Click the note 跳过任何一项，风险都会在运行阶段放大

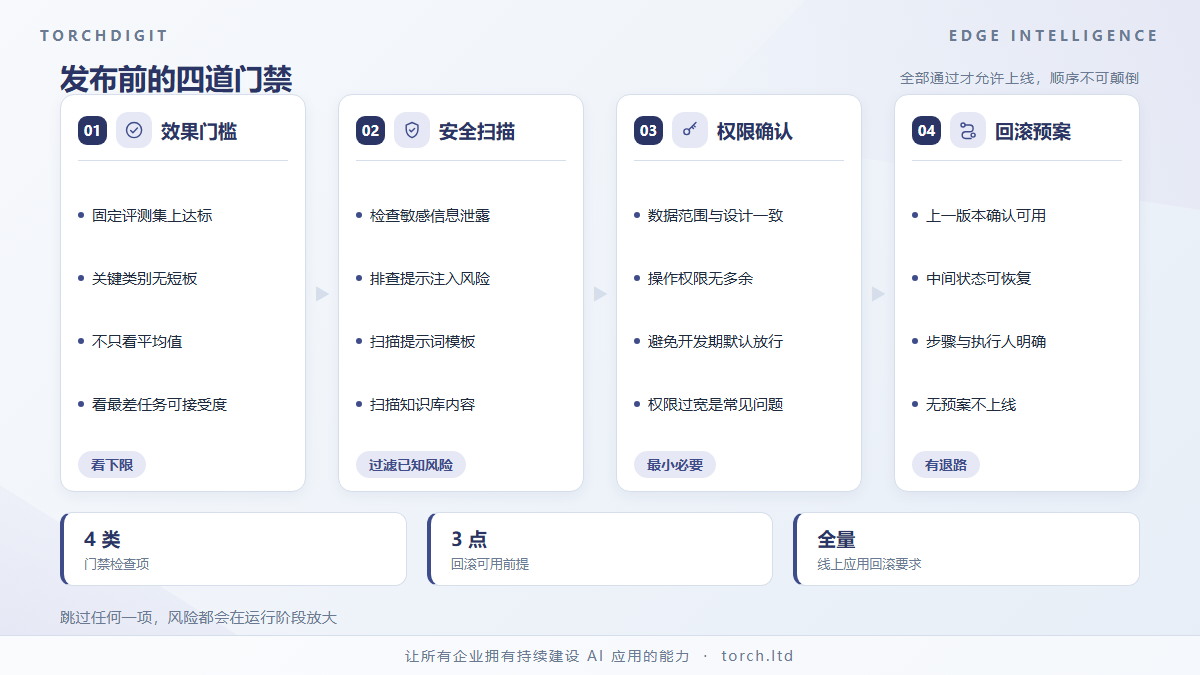point(199,618)
